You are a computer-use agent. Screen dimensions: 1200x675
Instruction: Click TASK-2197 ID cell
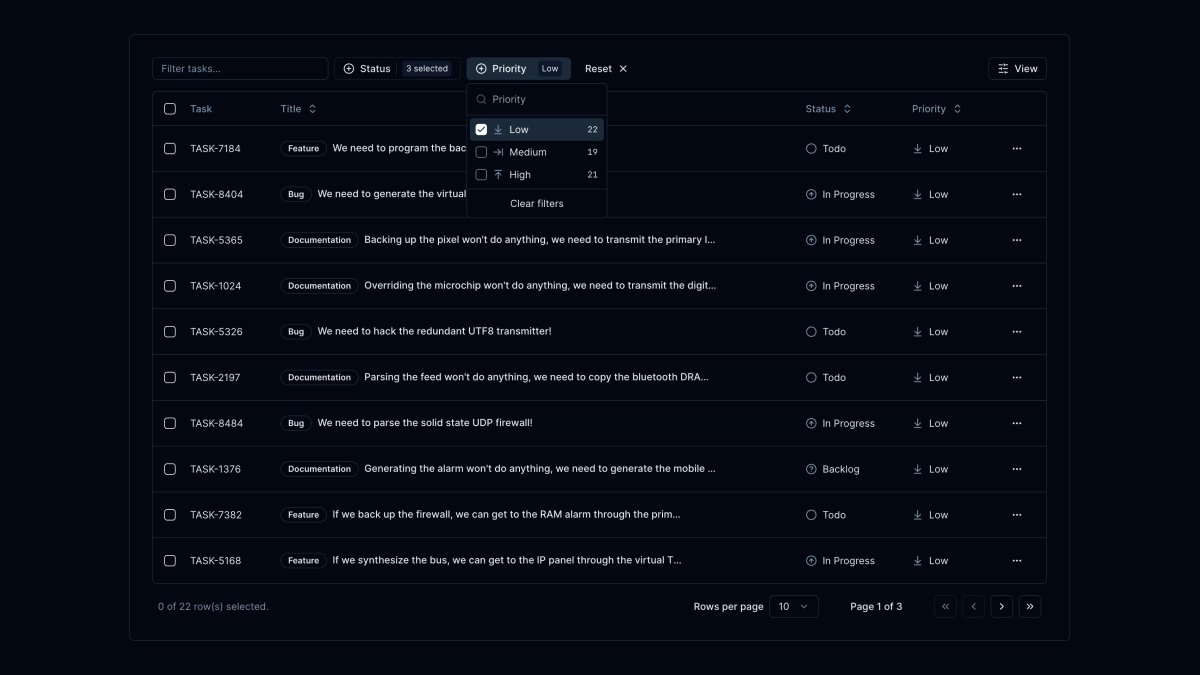[215, 378]
